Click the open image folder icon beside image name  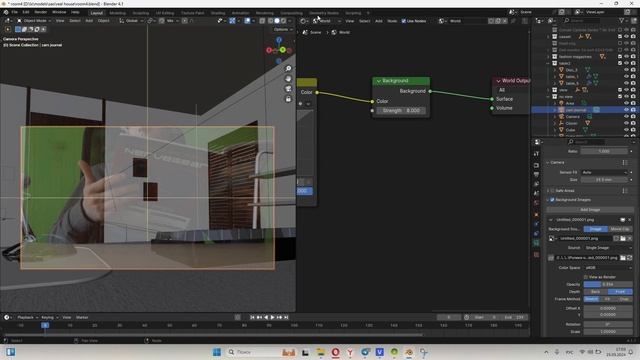tap(623, 238)
